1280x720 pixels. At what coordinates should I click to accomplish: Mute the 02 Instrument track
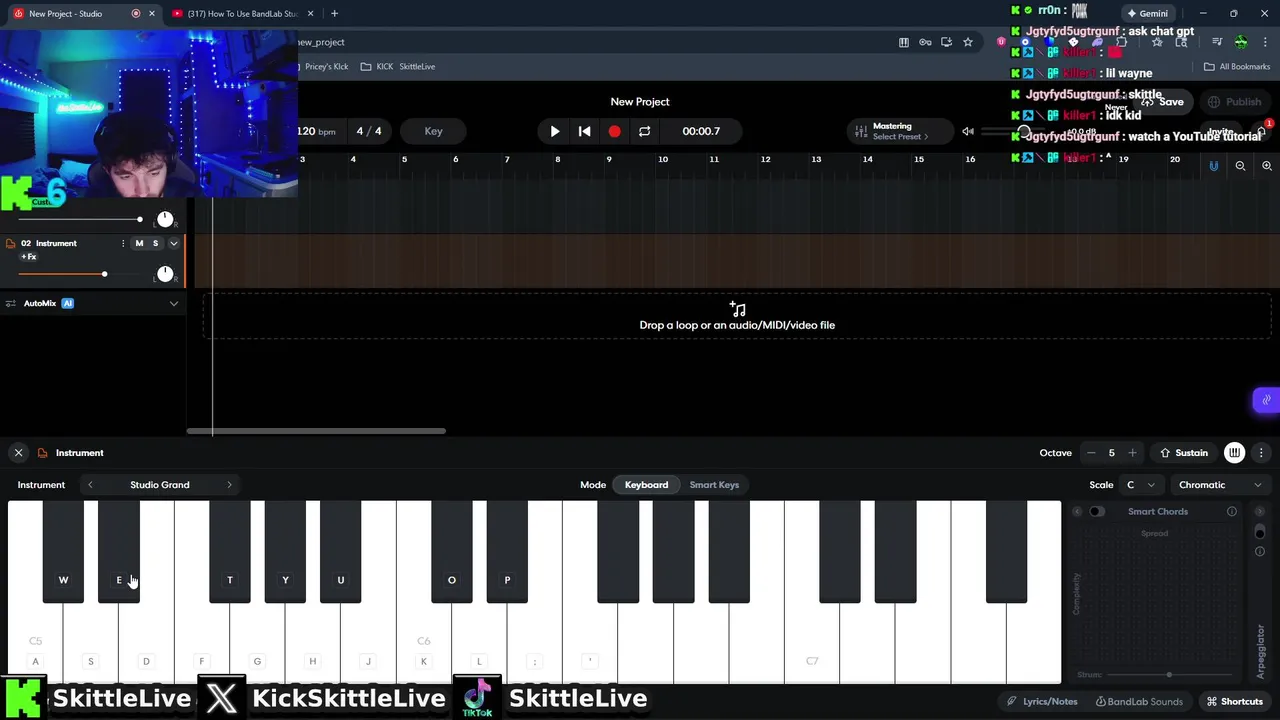[x=139, y=243]
